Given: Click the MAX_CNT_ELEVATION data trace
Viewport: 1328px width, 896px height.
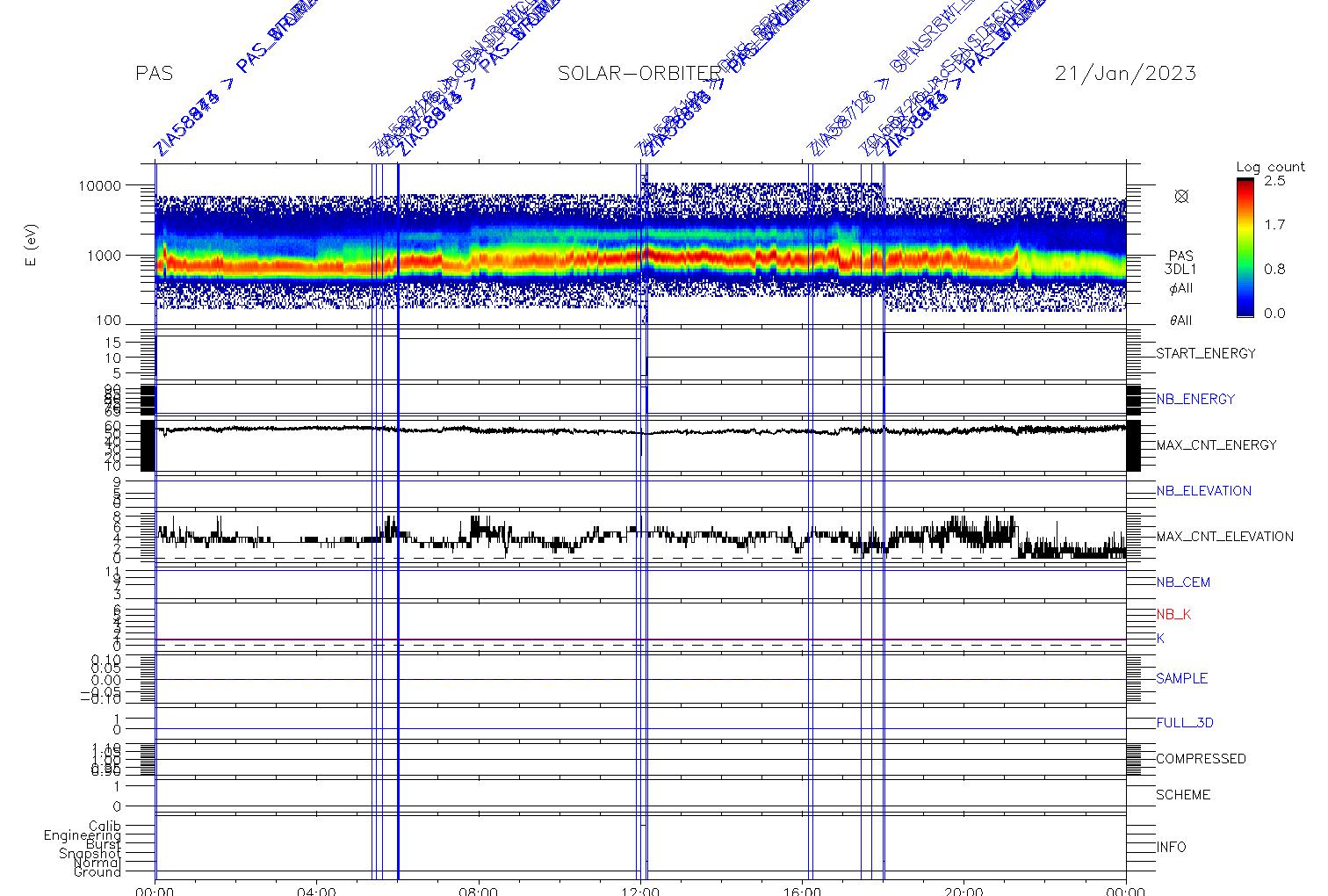Looking at the screenshot, I should (x=640, y=536).
